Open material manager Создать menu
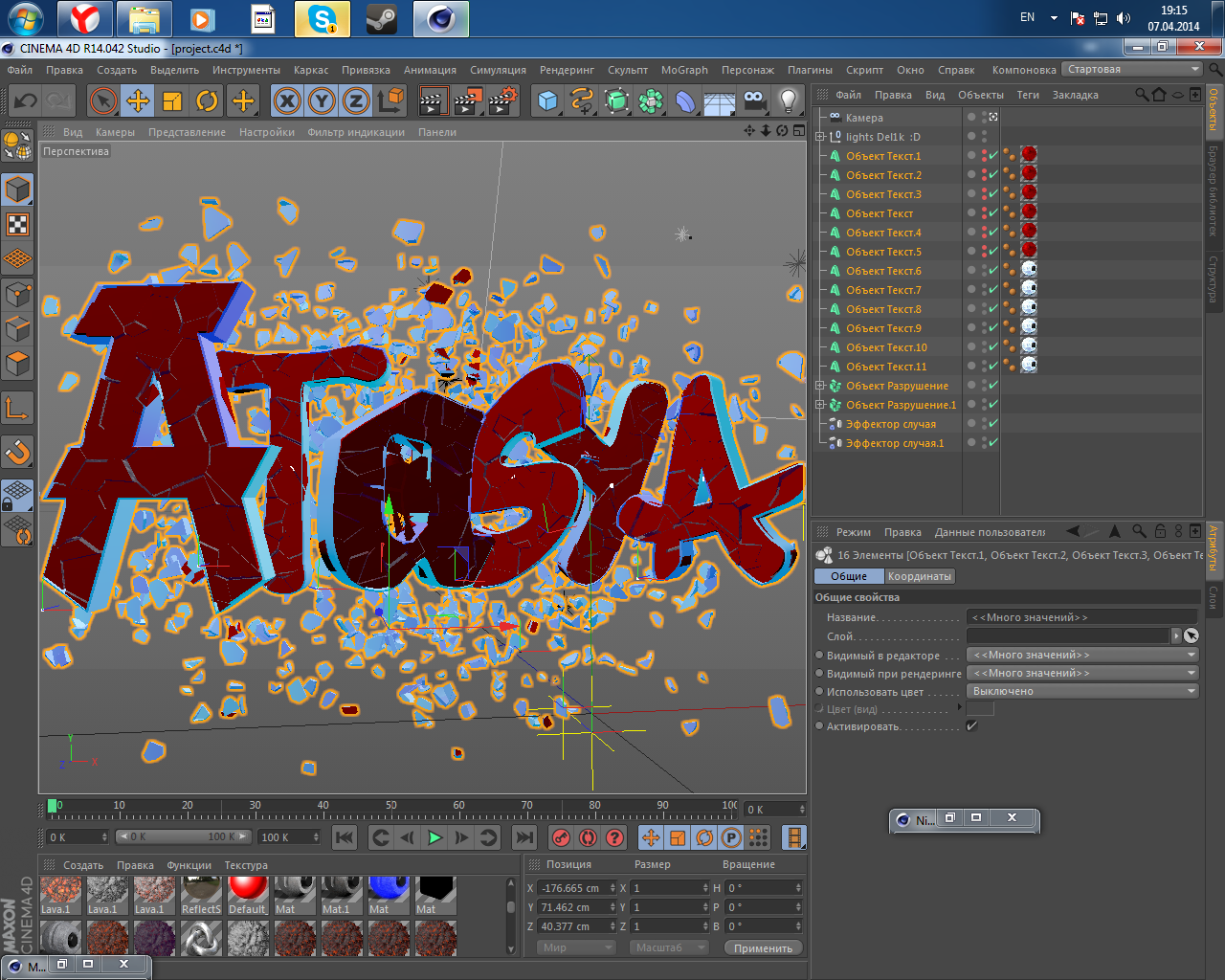The image size is (1225, 980). point(83,865)
